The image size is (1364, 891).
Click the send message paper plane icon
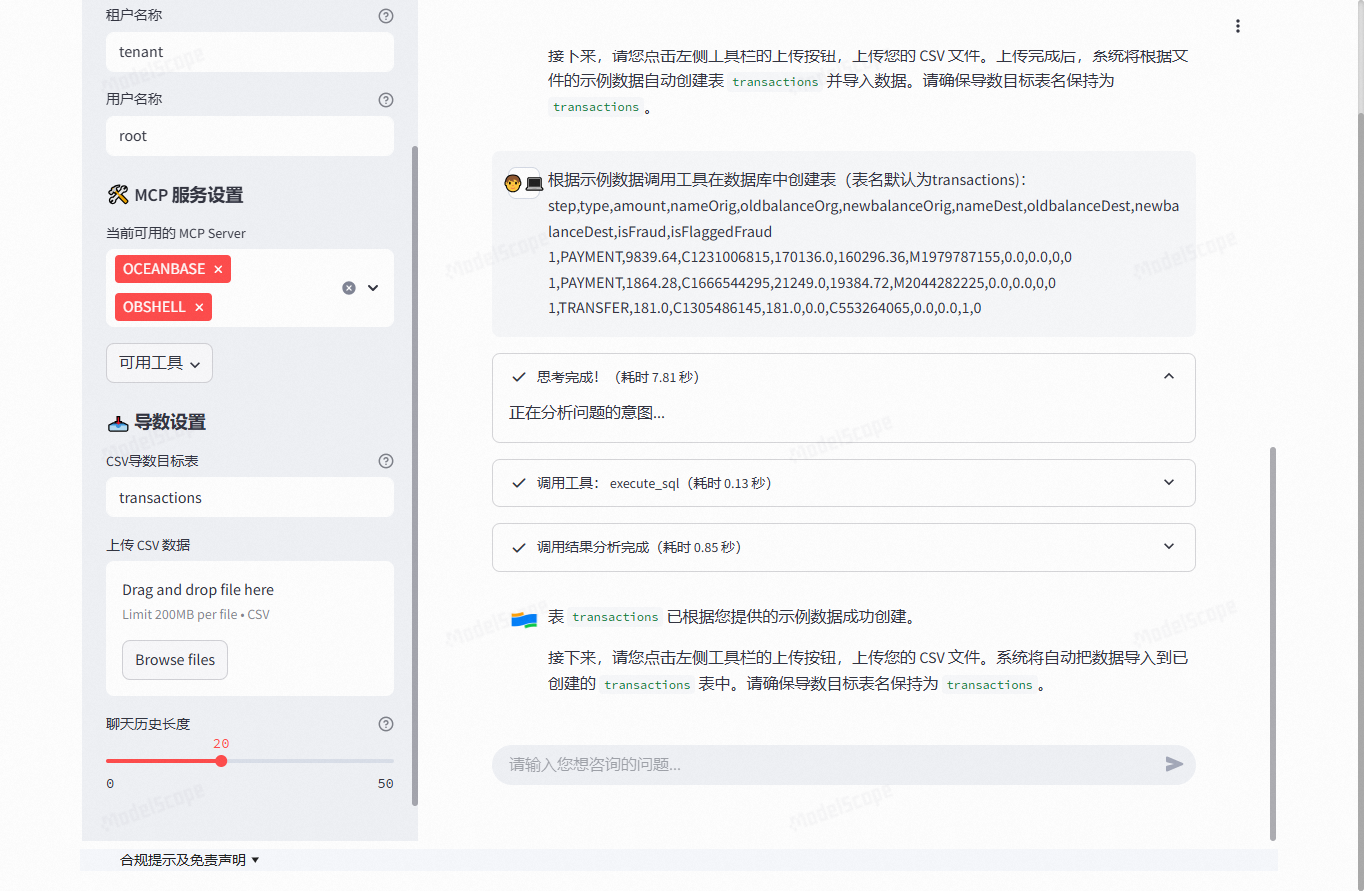(x=1174, y=764)
